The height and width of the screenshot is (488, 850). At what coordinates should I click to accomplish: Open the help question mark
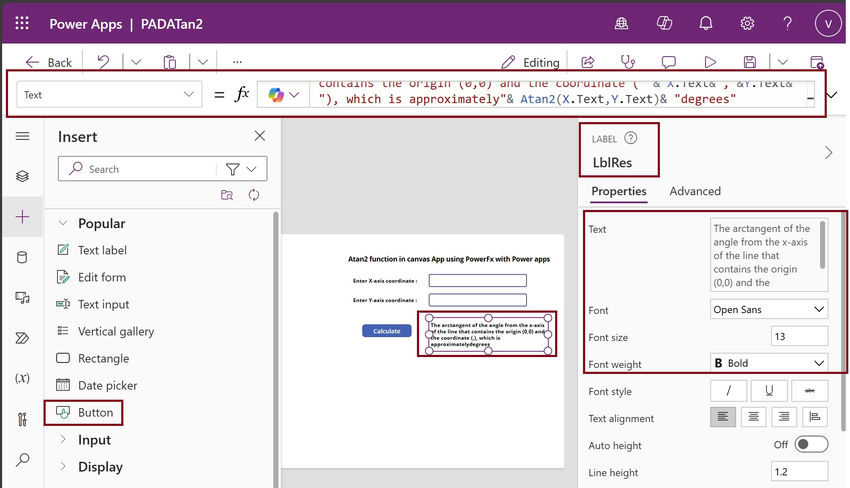click(787, 23)
